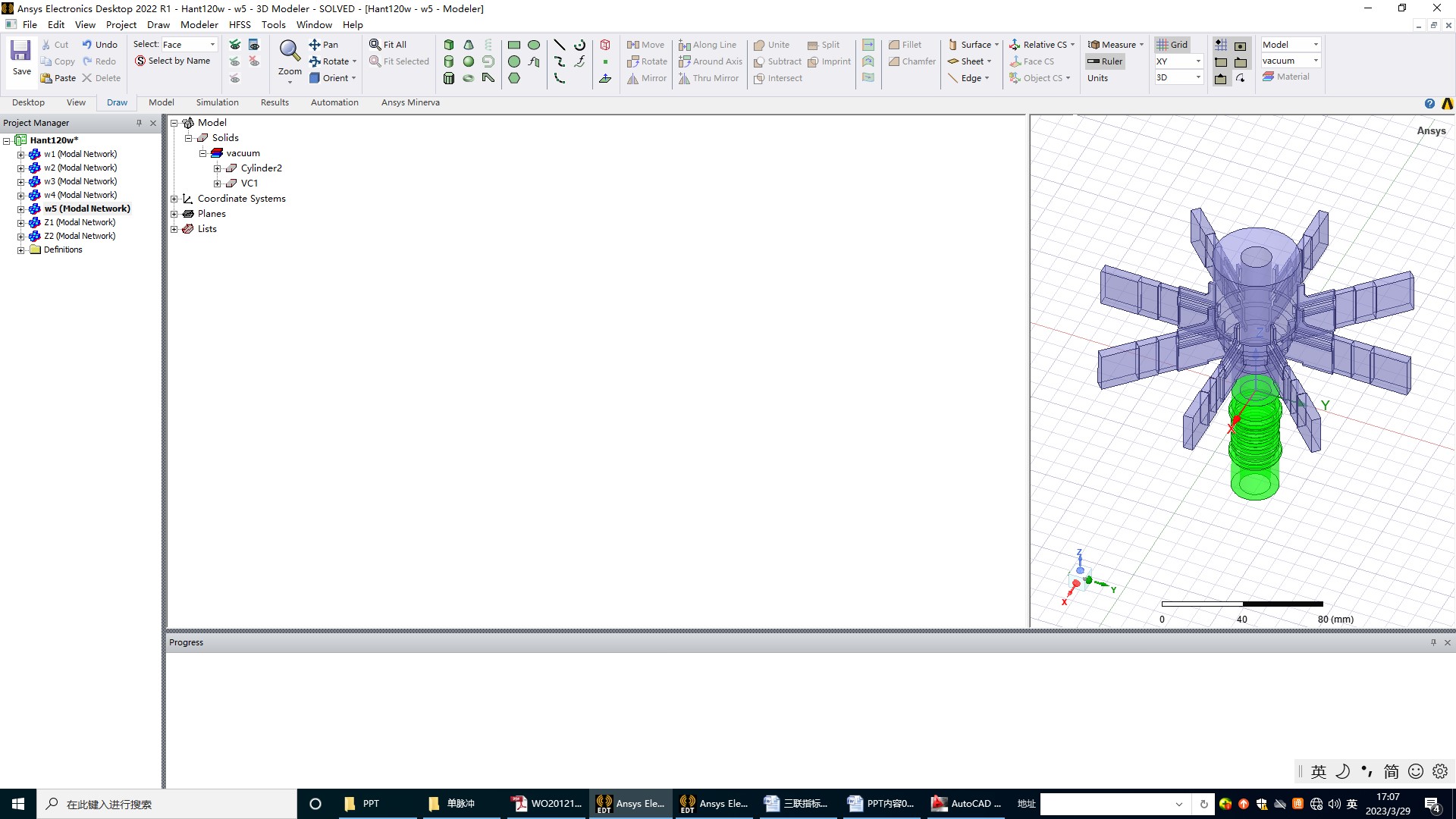Toggle snap to arc center

[x=1241, y=78]
